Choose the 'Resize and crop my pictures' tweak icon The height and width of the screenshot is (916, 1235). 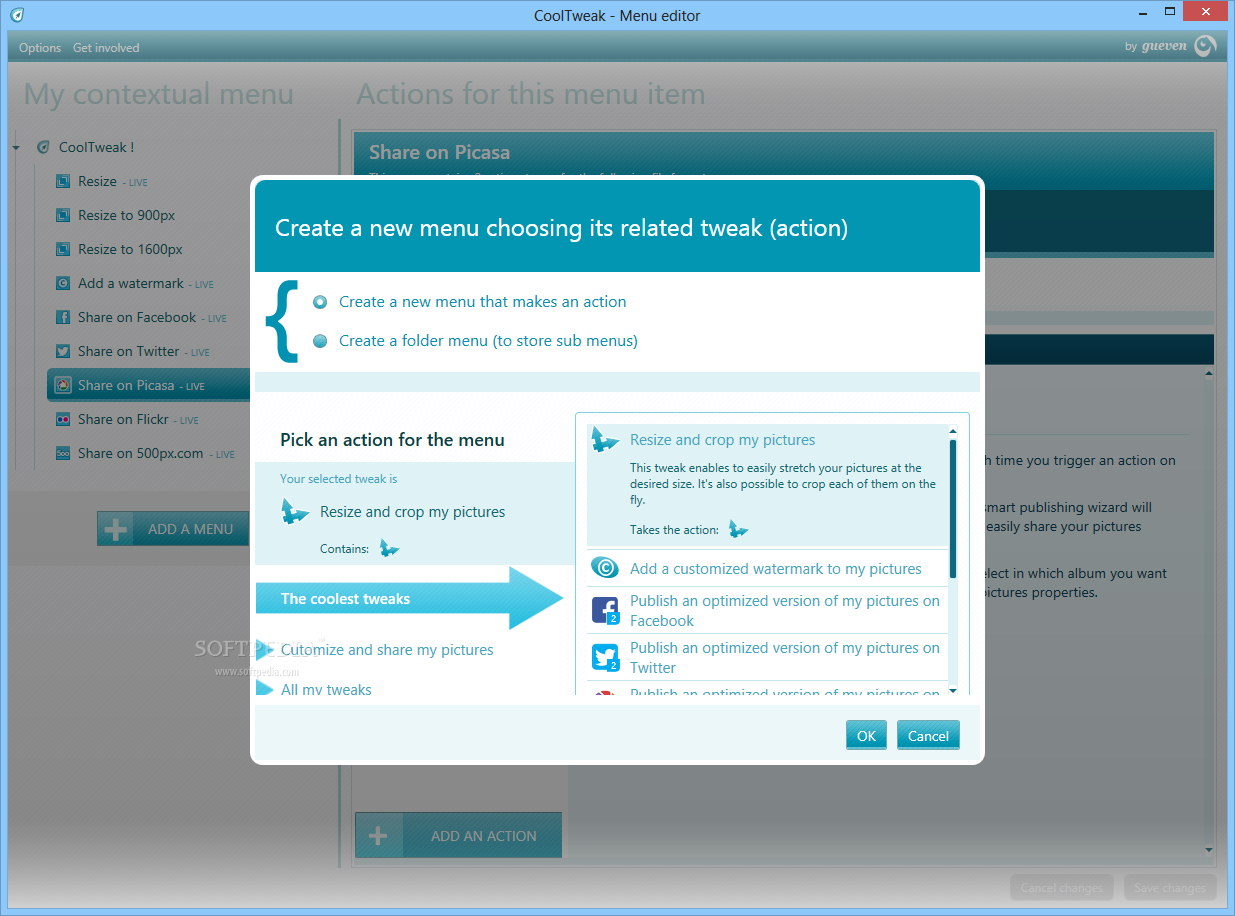coord(605,440)
